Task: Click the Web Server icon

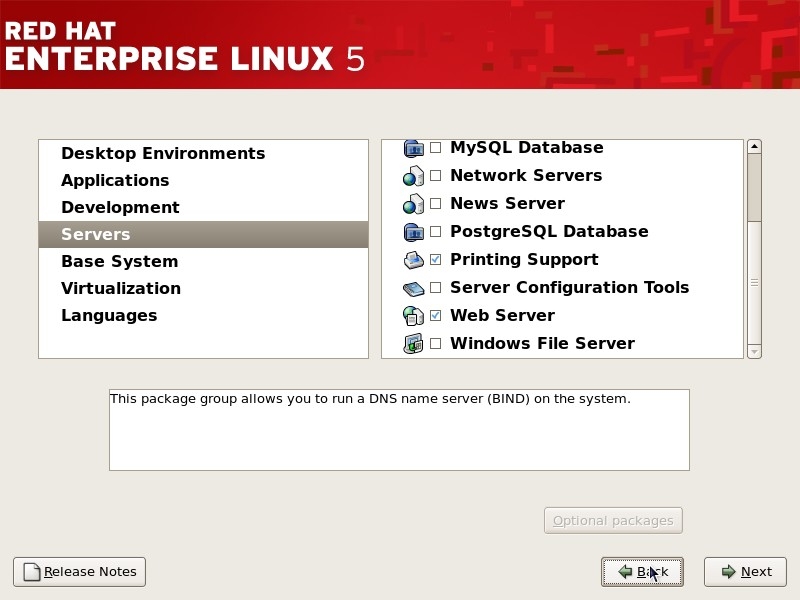Action: tap(413, 316)
